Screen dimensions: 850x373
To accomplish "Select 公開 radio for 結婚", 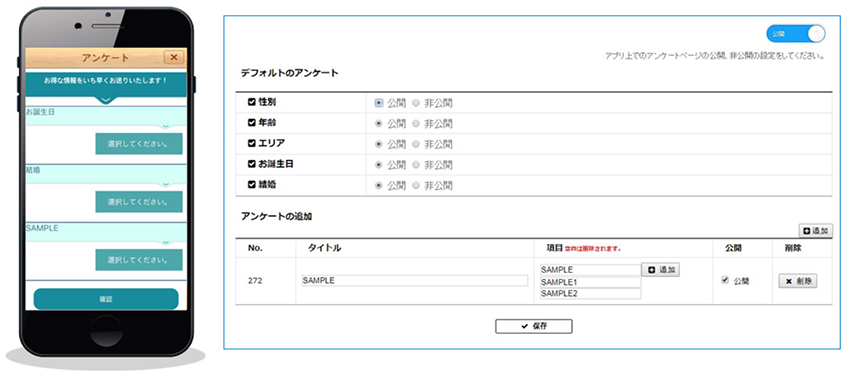I will pyautogui.click(x=378, y=185).
